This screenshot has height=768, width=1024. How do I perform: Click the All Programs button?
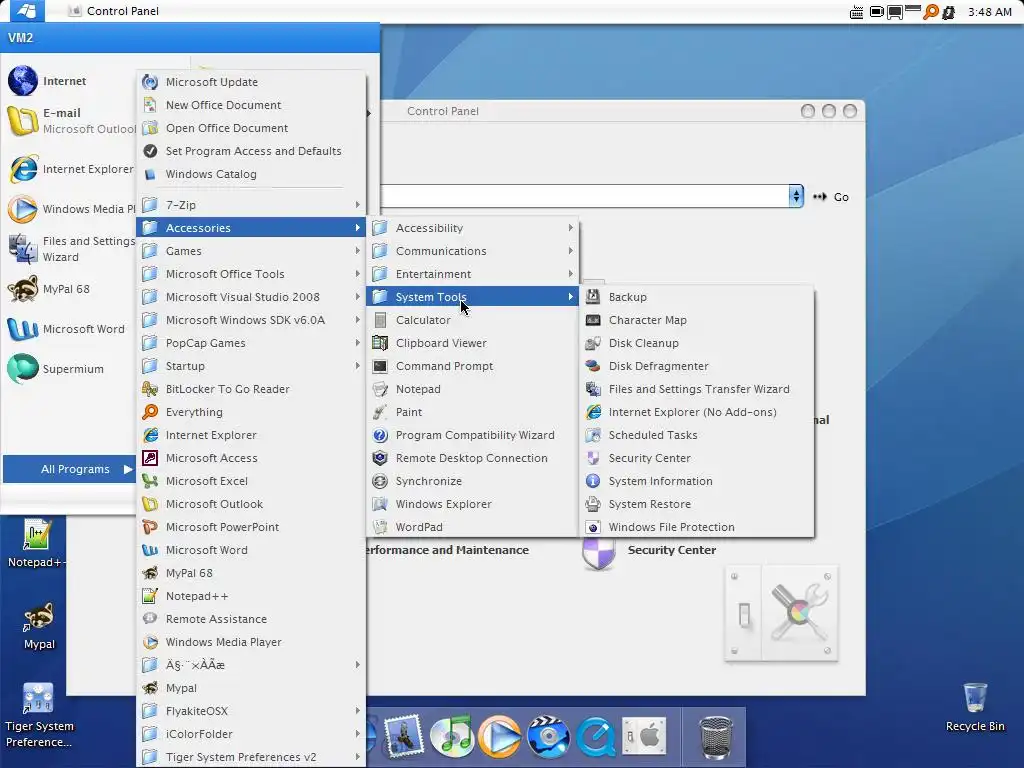coord(69,469)
